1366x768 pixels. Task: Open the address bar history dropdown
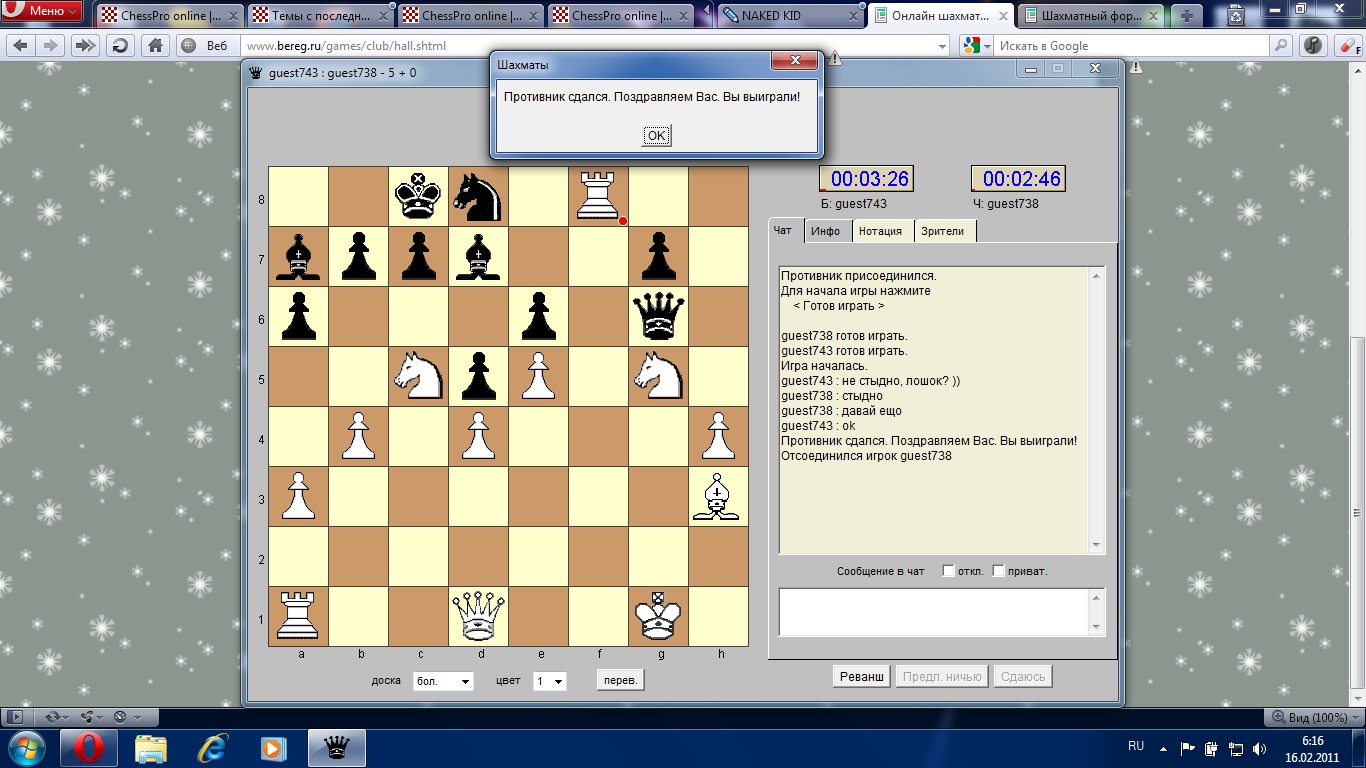pos(942,46)
